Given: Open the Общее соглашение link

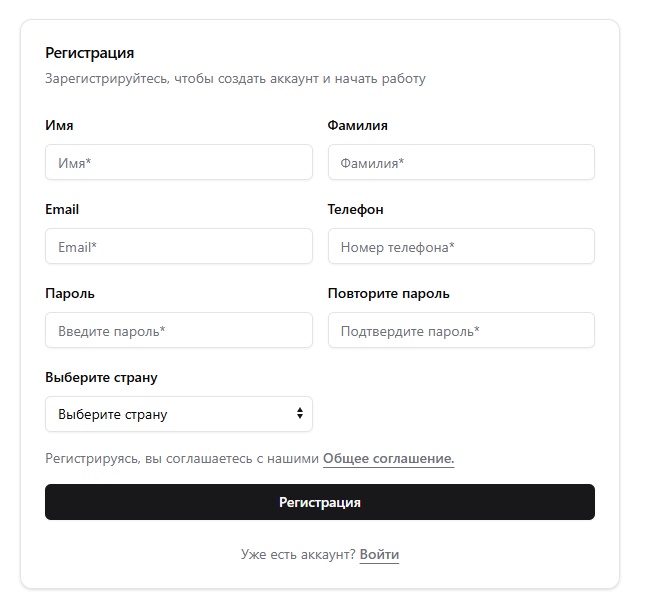Looking at the screenshot, I should pos(388,459).
